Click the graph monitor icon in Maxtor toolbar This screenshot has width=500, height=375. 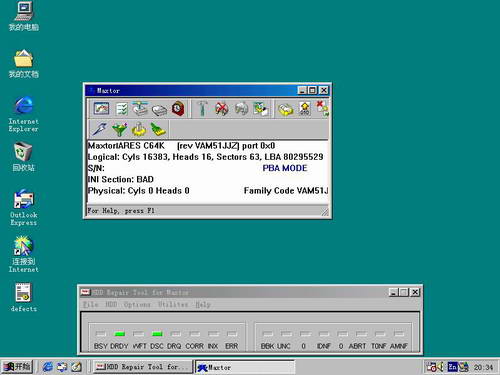point(101,108)
